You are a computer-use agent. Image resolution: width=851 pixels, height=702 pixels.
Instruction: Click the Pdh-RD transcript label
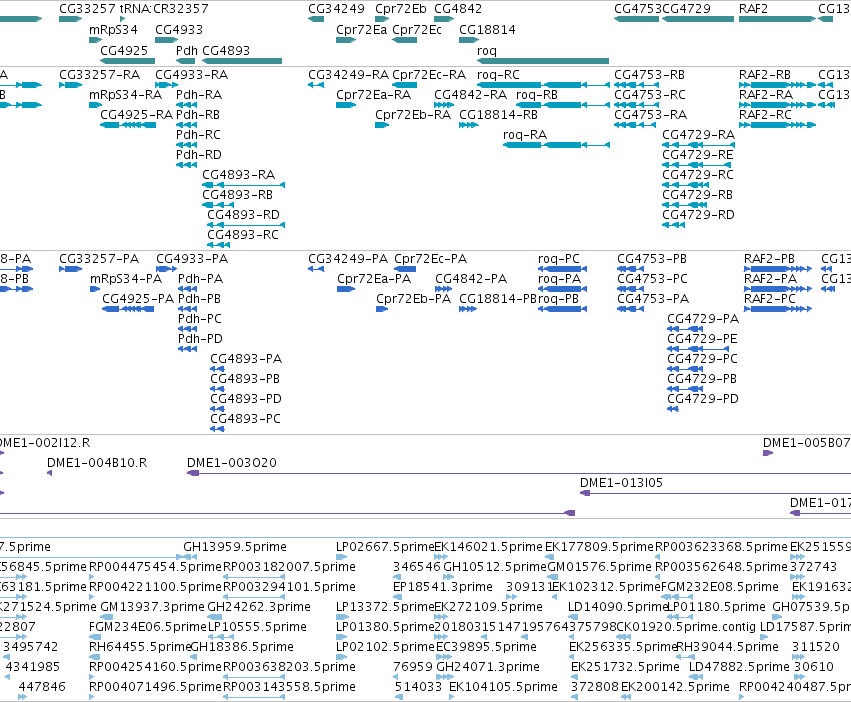tap(199, 155)
